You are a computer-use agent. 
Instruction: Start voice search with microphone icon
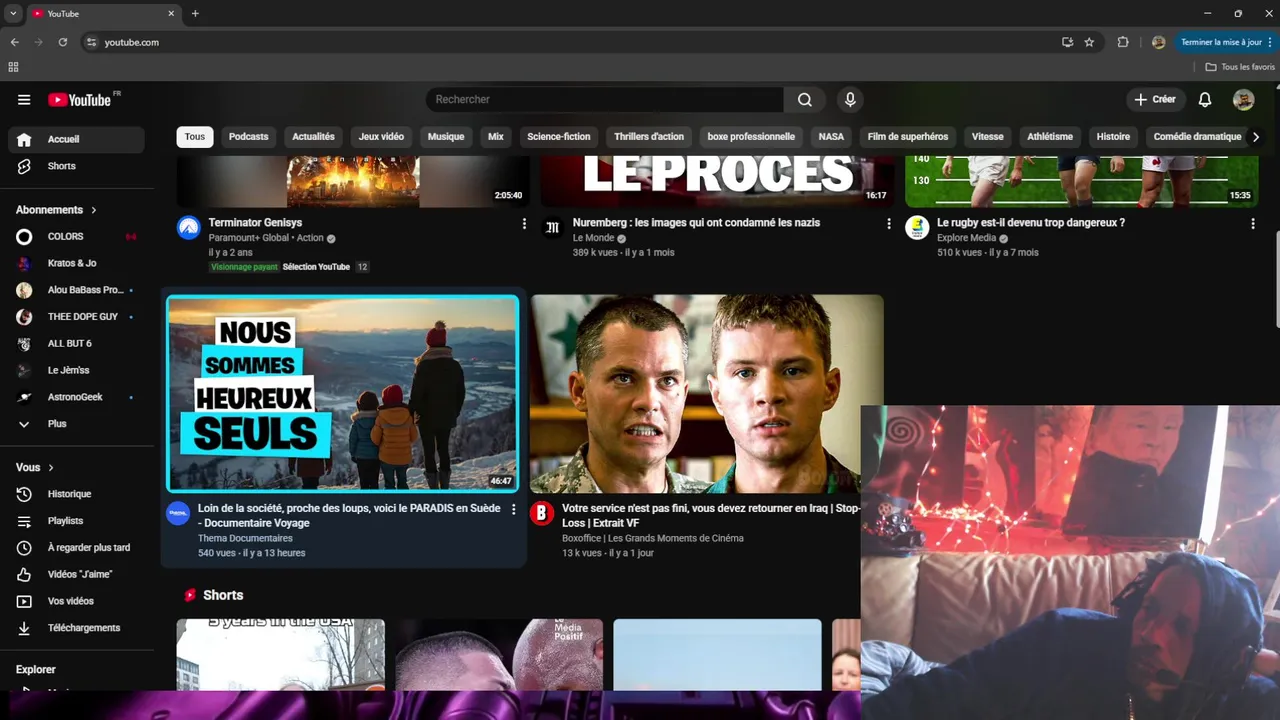[x=850, y=99]
